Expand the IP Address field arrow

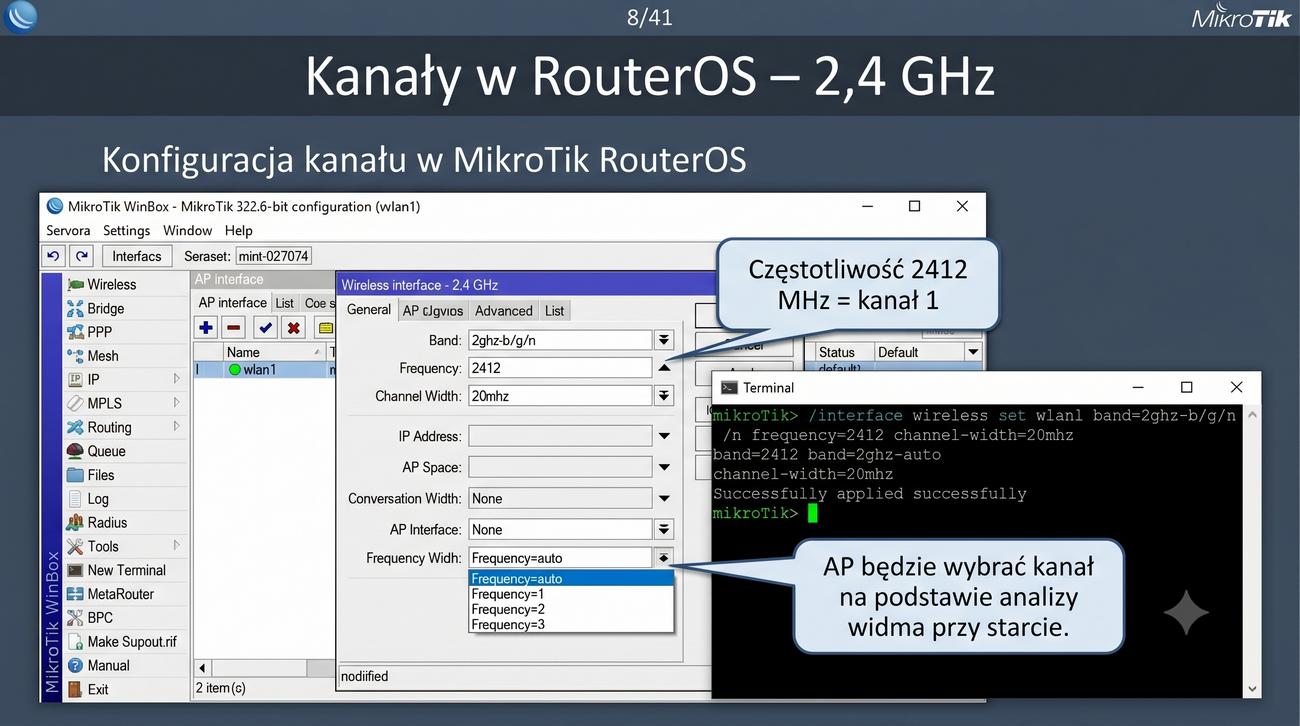pos(664,436)
